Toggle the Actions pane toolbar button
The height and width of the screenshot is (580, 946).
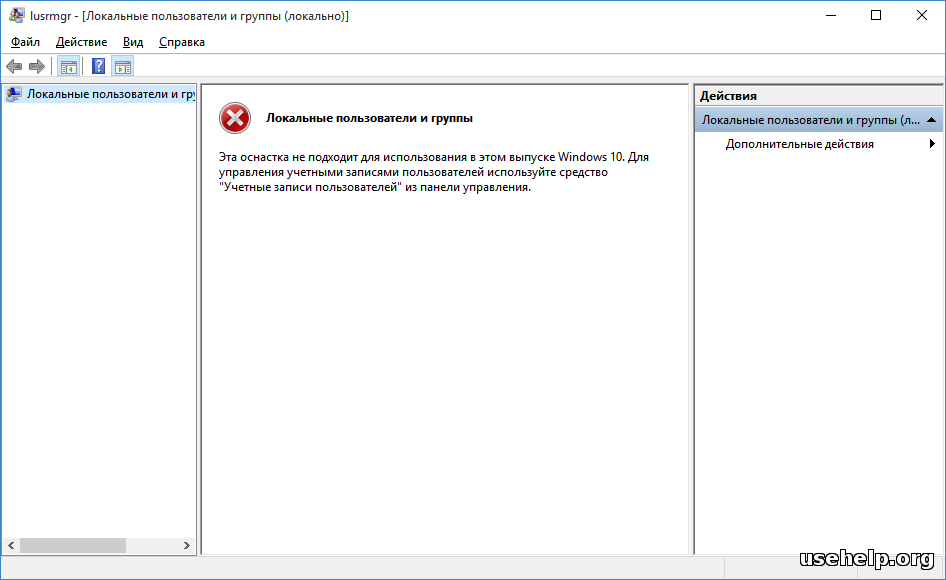(123, 67)
